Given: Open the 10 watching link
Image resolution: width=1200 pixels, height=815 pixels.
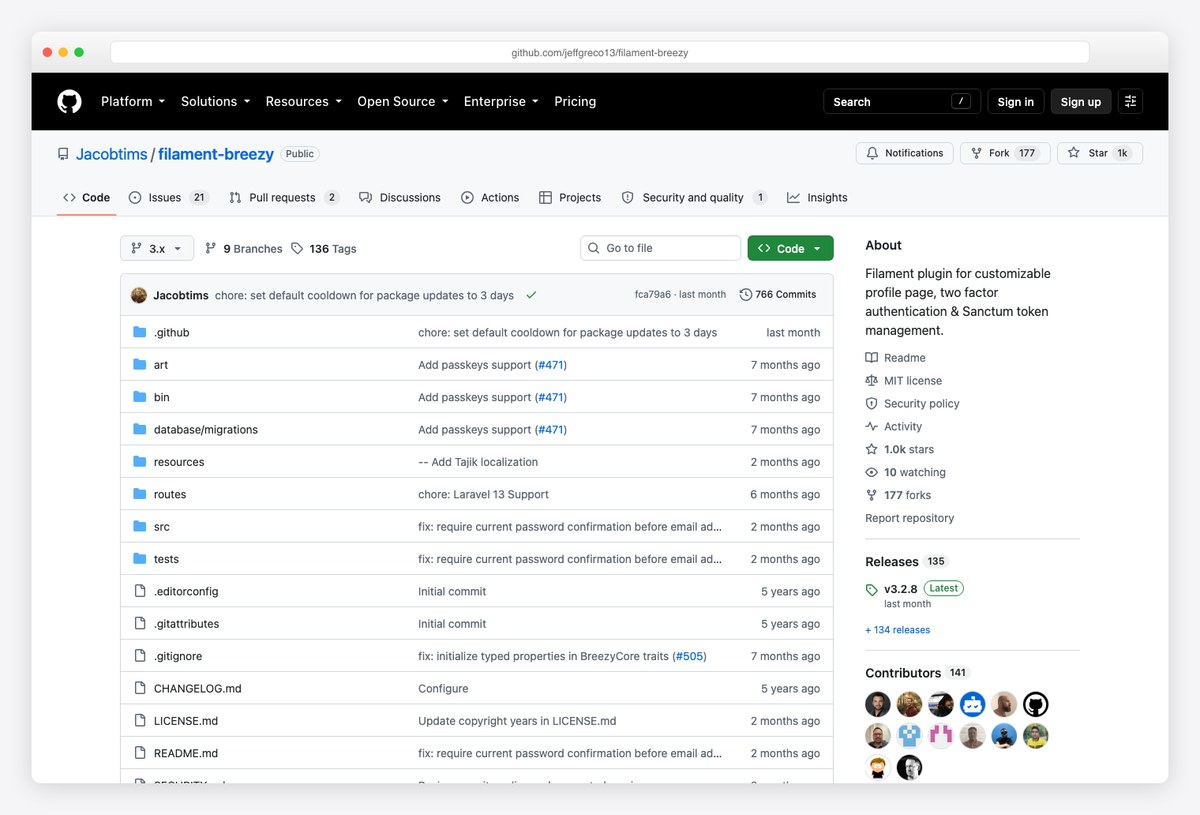Looking at the screenshot, I should pyautogui.click(x=905, y=473).
